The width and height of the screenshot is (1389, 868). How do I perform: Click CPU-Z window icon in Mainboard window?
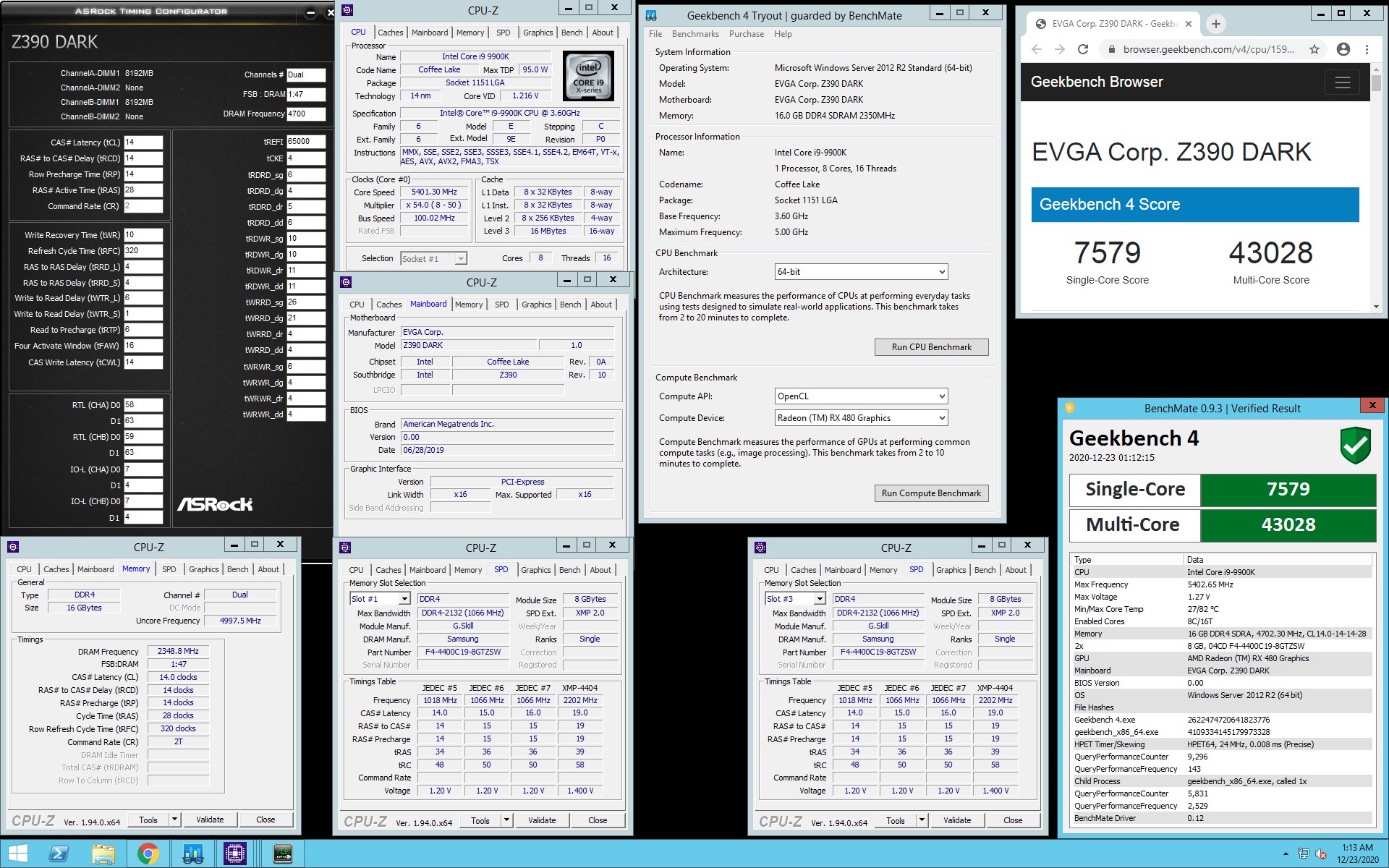(x=346, y=282)
